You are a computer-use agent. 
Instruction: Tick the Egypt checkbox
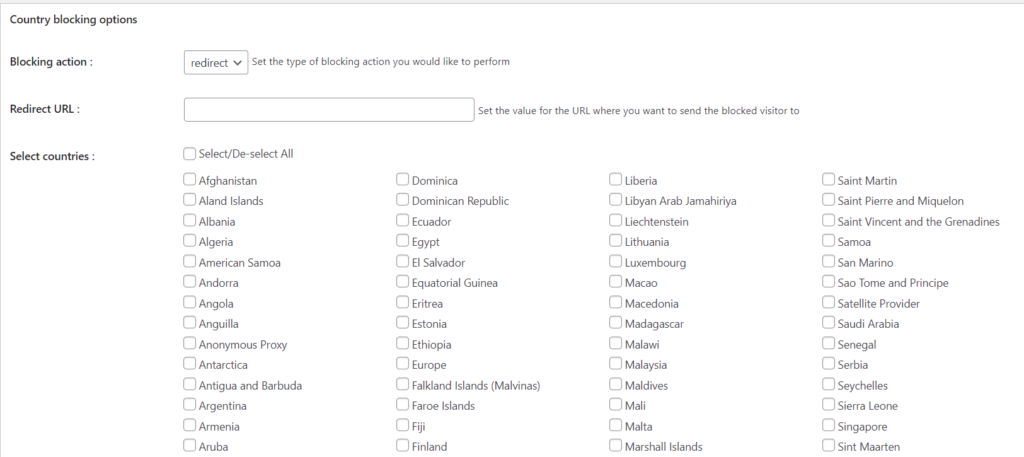[403, 241]
